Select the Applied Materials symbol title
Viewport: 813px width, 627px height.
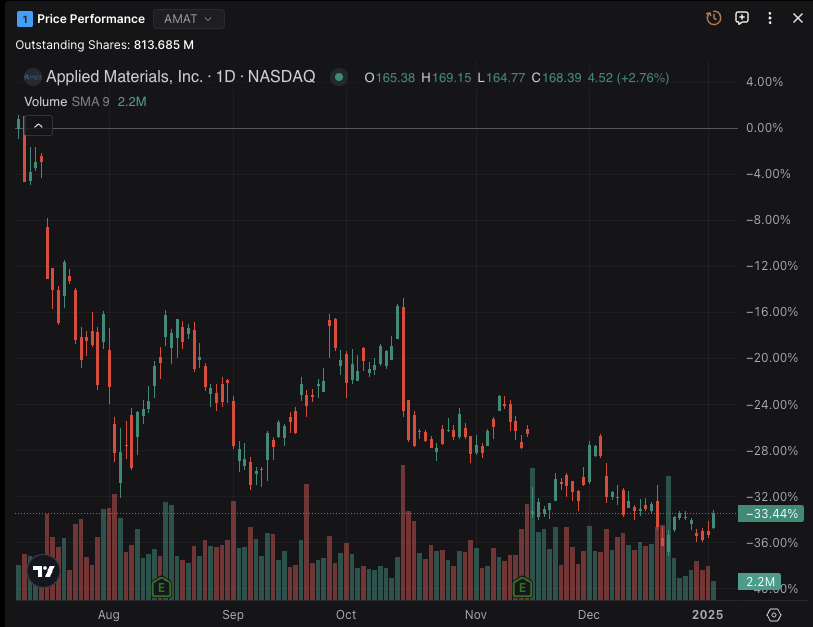[180, 77]
